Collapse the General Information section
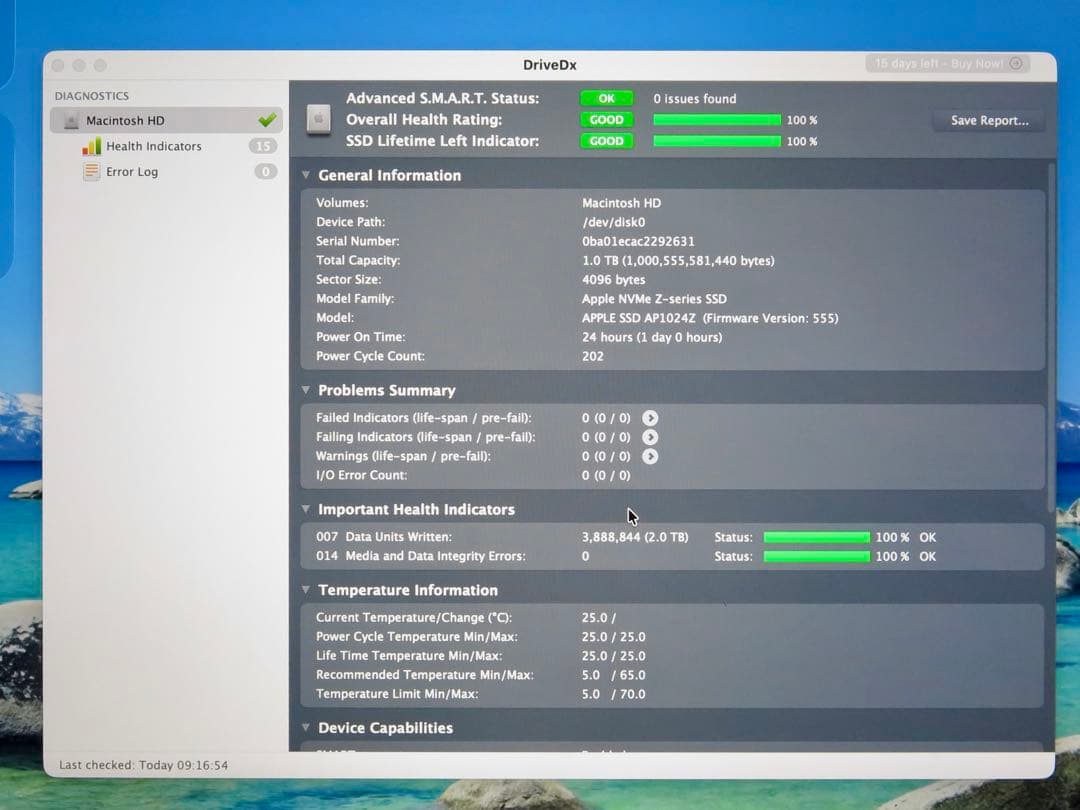The image size is (1080, 810). click(306, 175)
